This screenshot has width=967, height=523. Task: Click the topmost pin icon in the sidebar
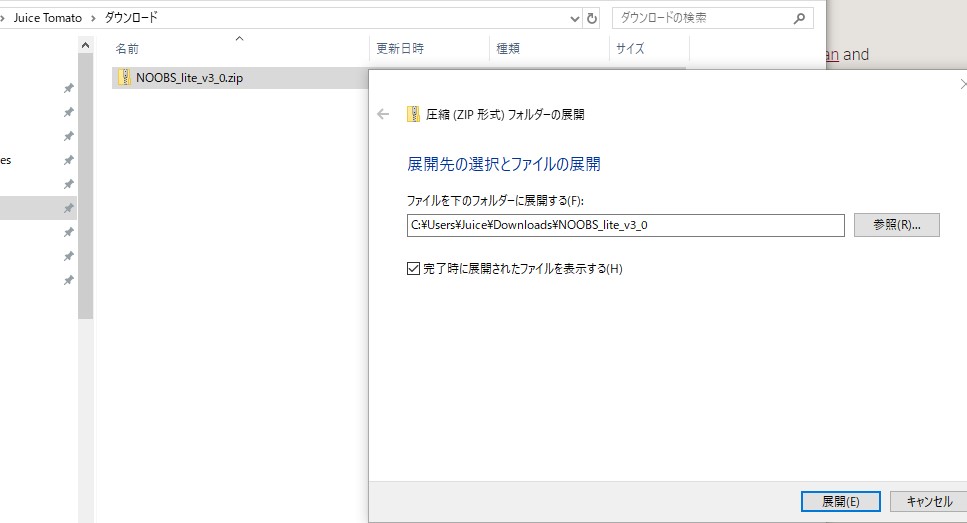tap(68, 88)
